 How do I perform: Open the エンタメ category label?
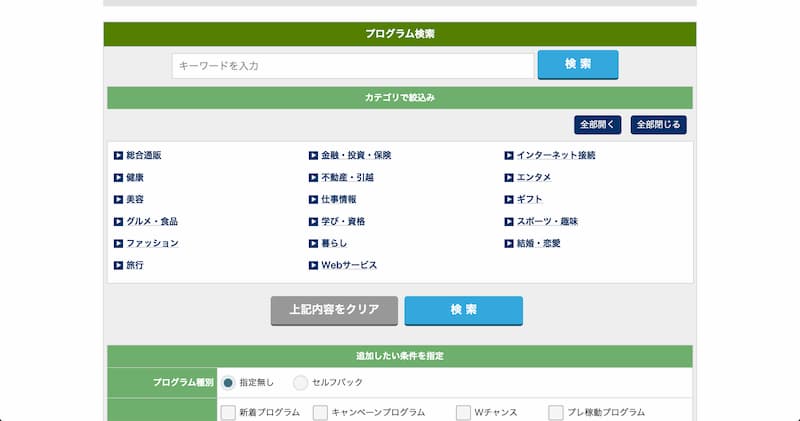coord(534,177)
